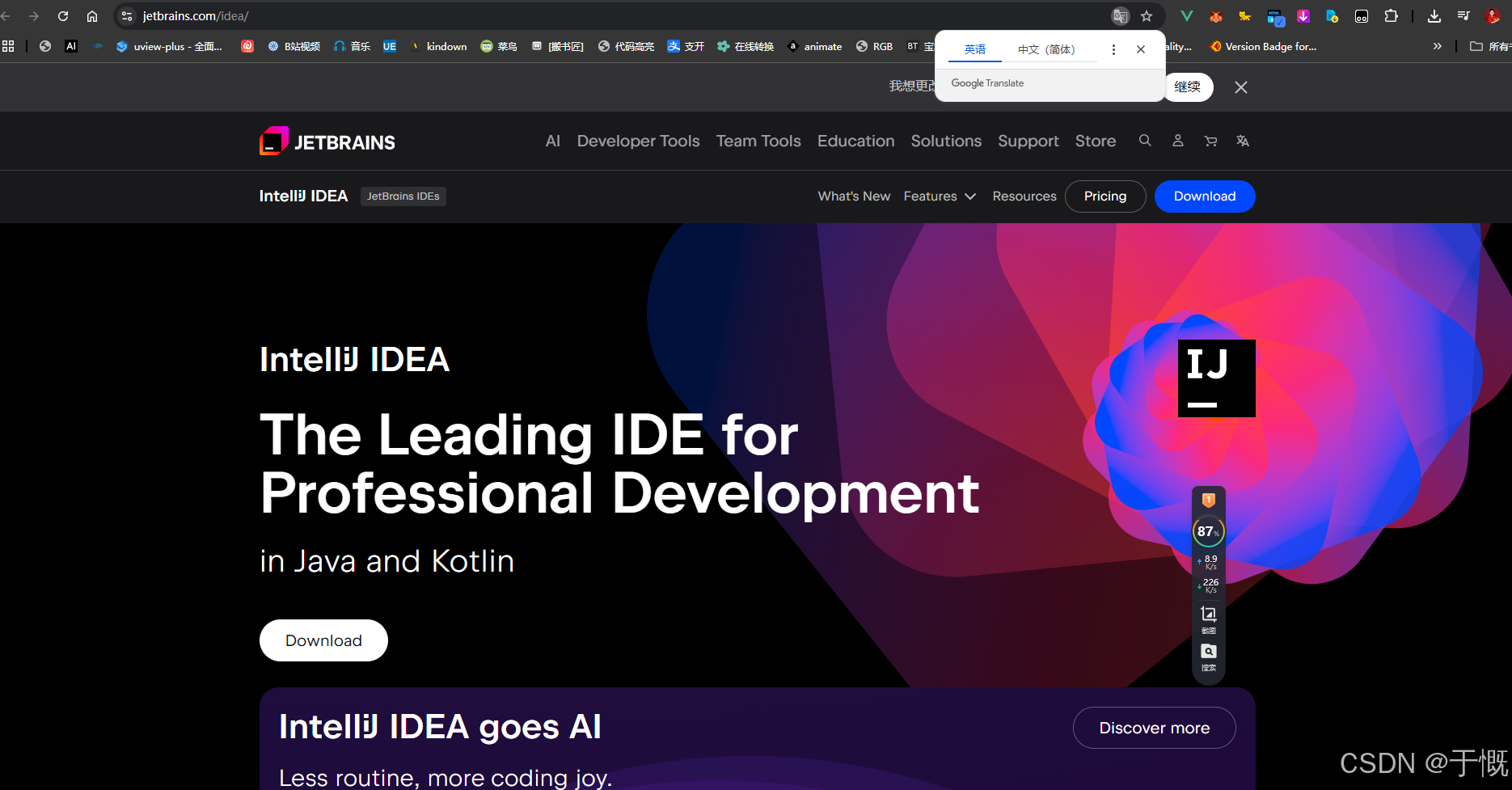Open the kindown bookmark

[439, 46]
